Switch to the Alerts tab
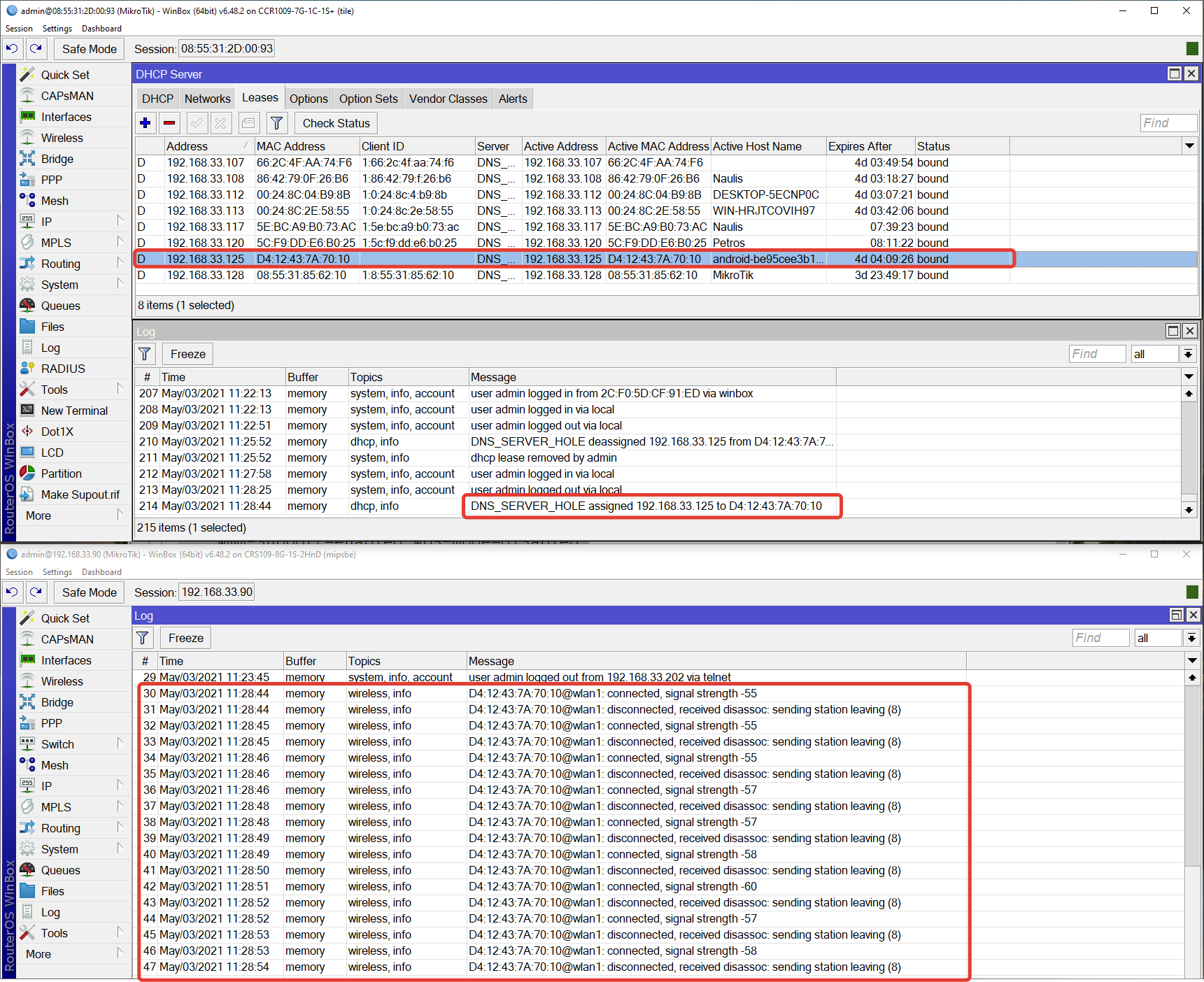 coord(513,99)
